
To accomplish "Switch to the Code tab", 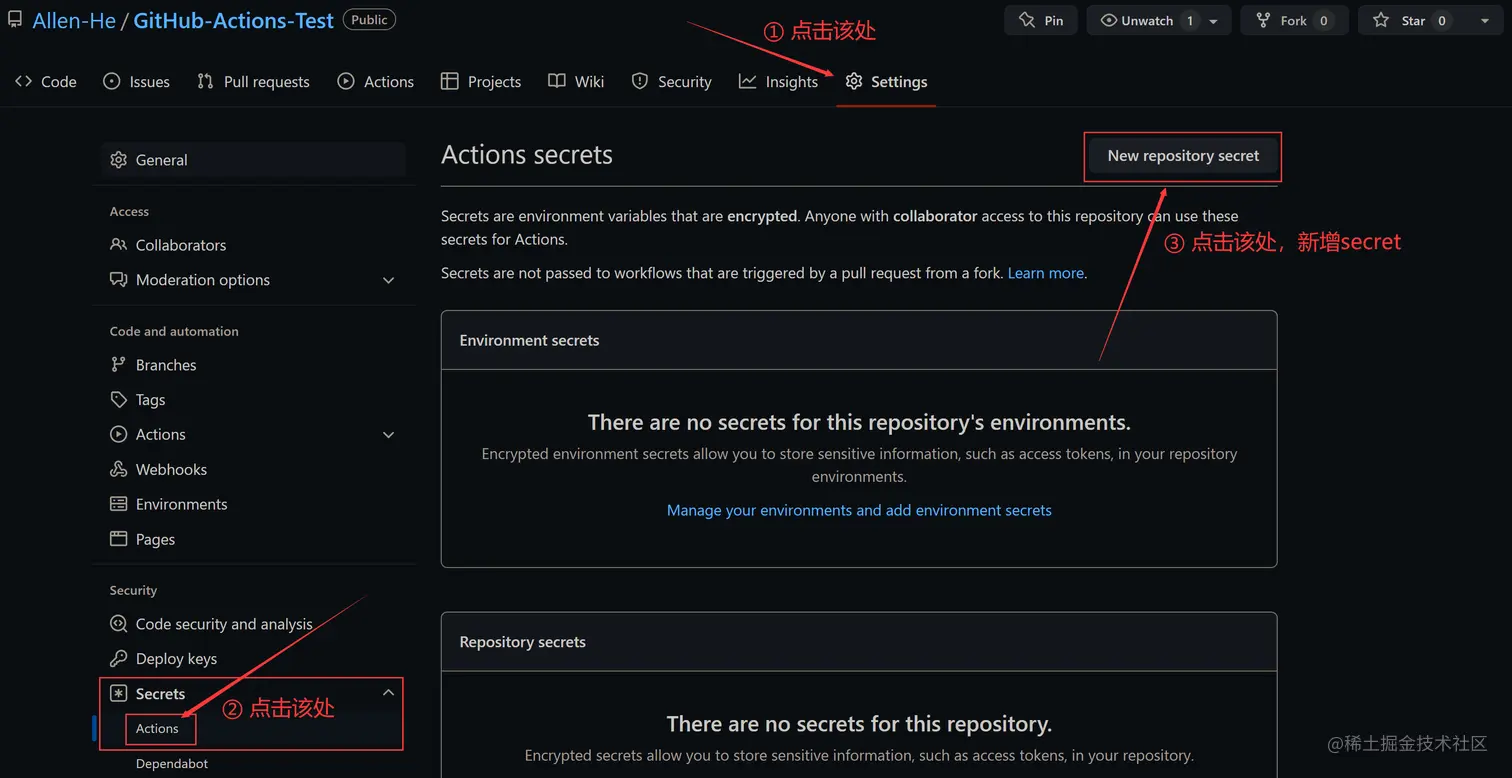I will tap(46, 82).
